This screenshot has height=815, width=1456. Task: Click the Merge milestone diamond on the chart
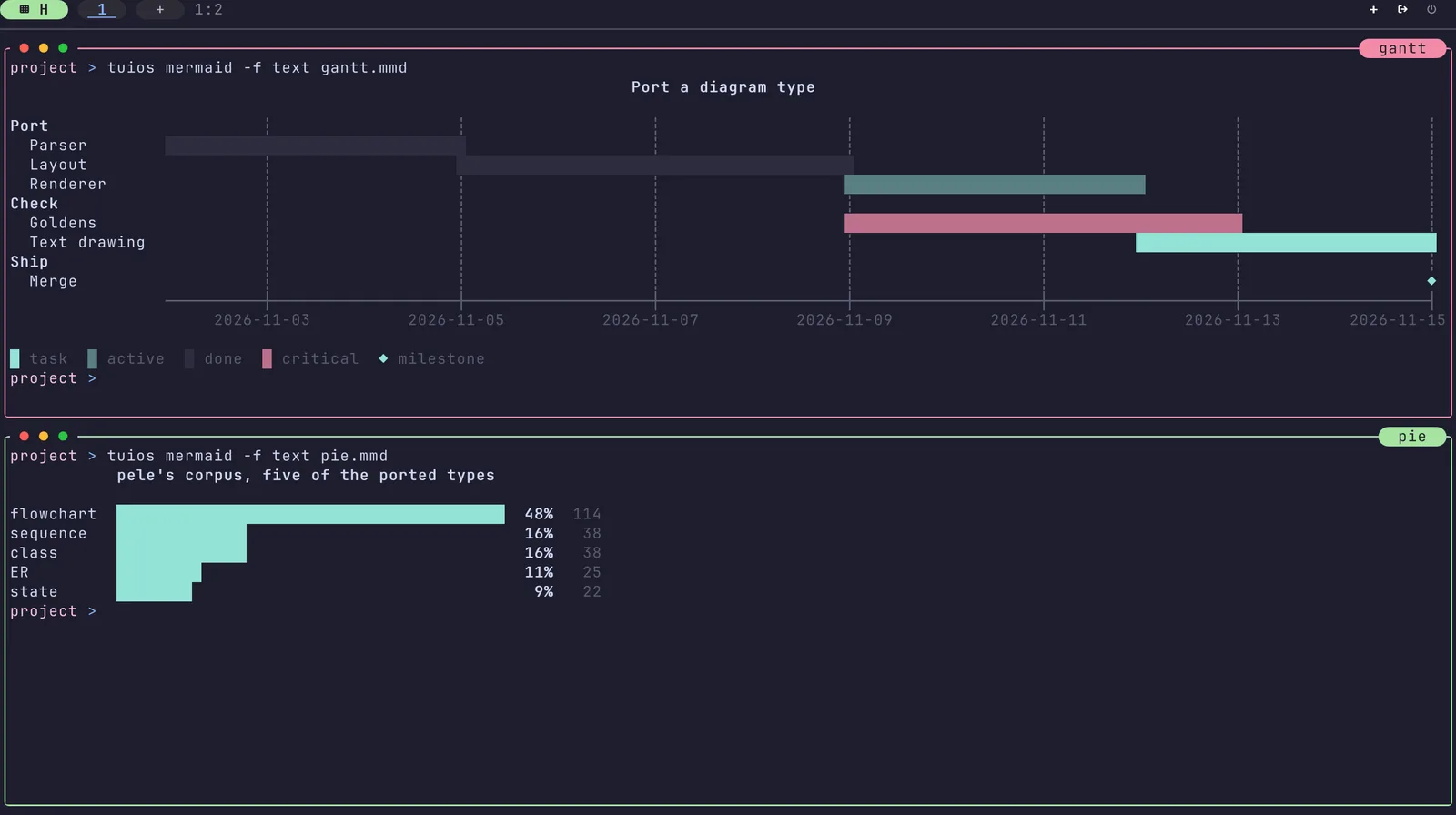point(1431,281)
